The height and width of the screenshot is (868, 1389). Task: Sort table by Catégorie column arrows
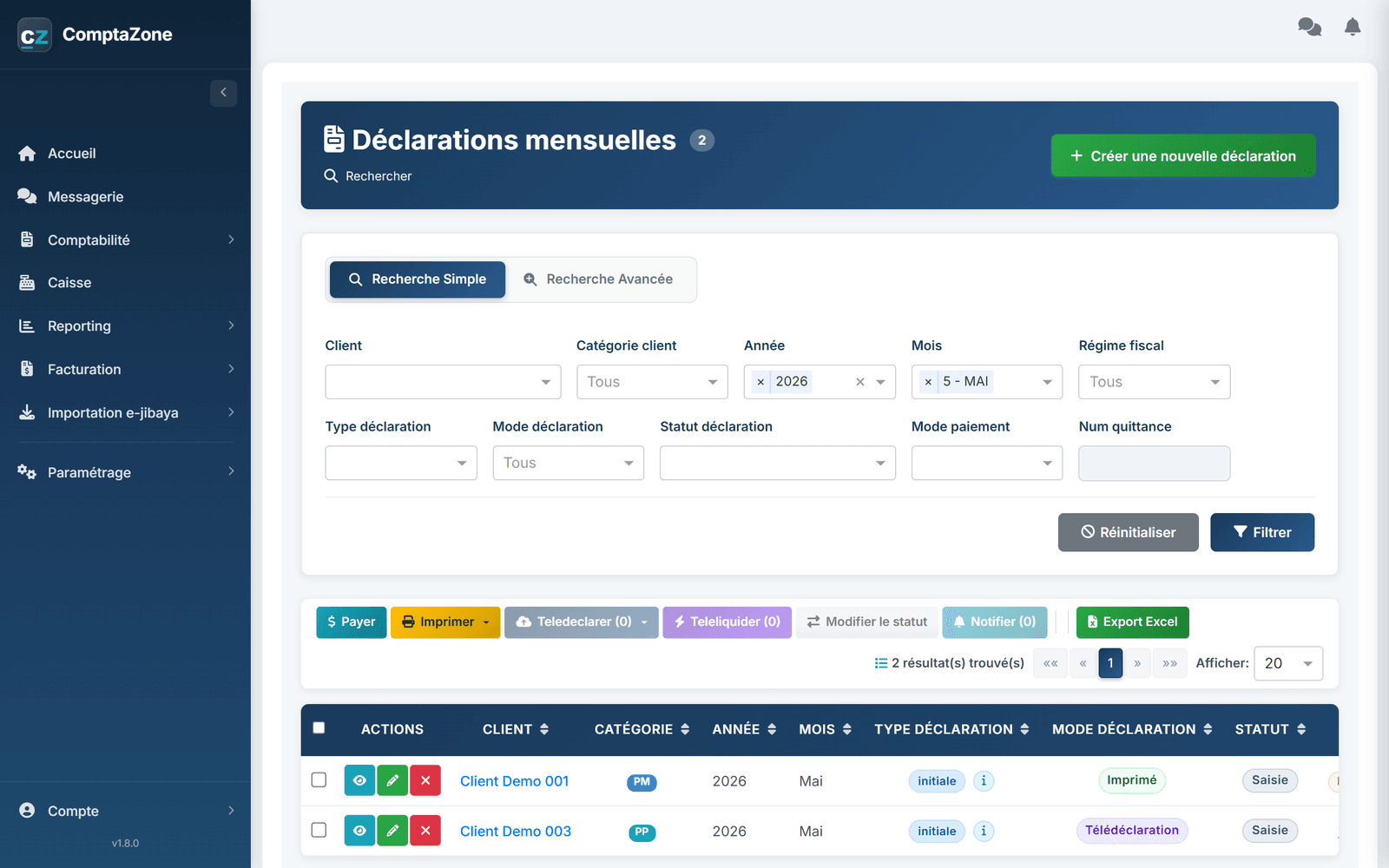(685, 729)
